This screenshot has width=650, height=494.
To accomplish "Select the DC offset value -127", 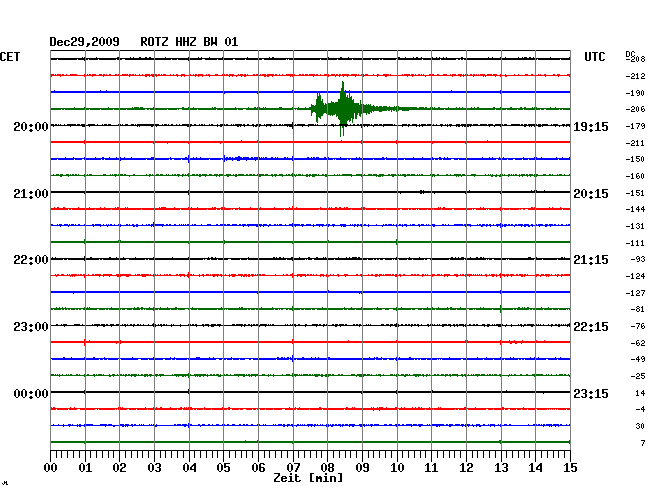I will pos(635,293).
